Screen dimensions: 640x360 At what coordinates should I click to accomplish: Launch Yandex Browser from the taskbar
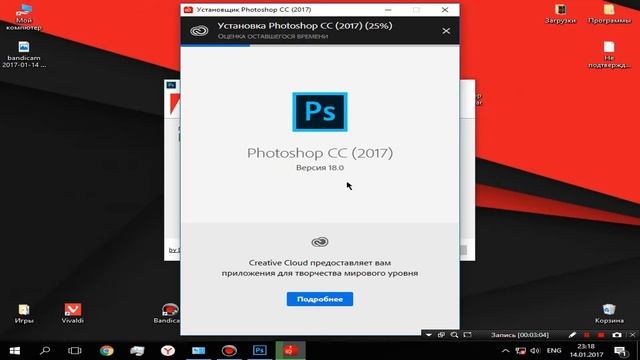point(168,351)
